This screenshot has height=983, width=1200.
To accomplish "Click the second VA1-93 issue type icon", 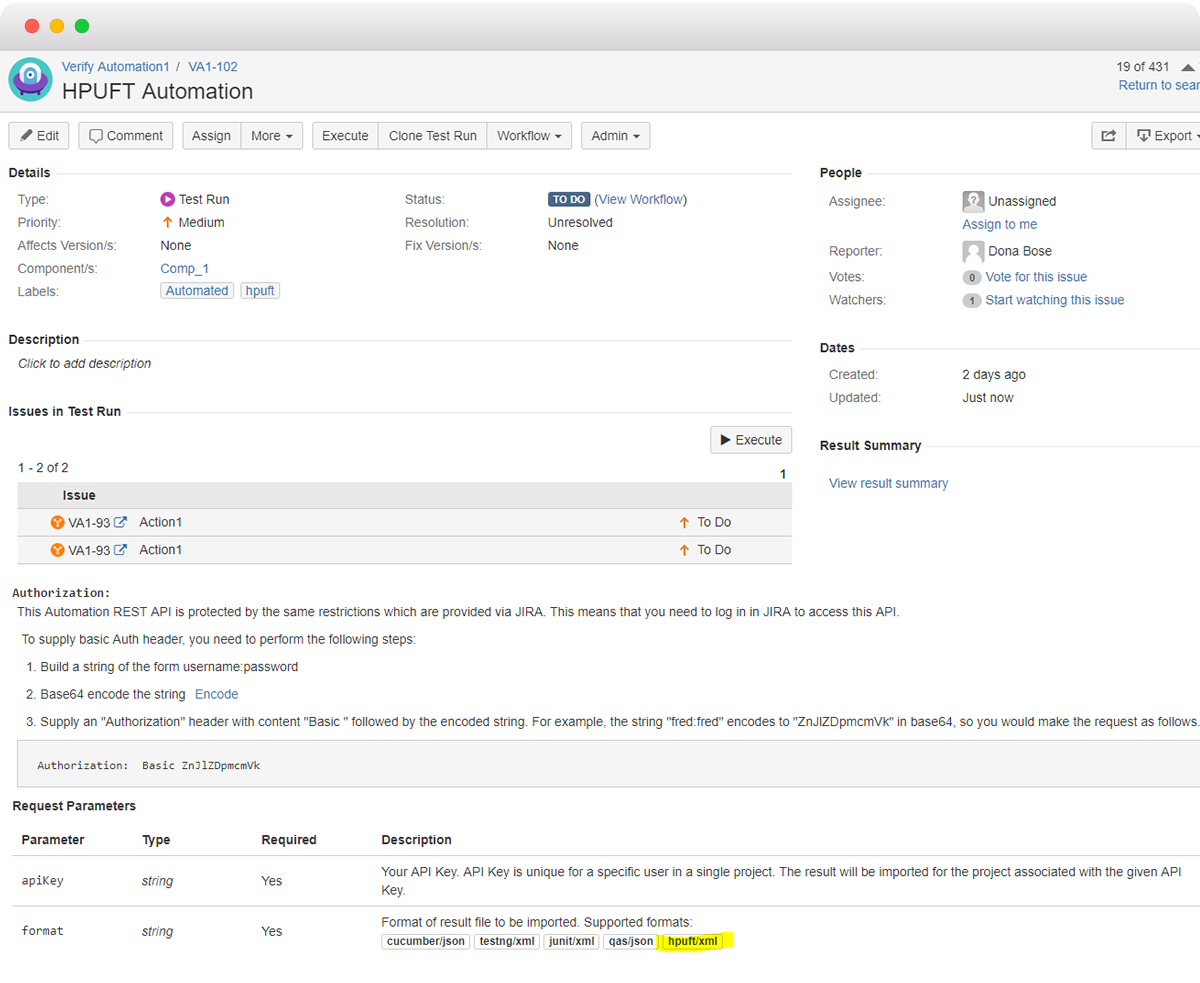I will coord(57,550).
